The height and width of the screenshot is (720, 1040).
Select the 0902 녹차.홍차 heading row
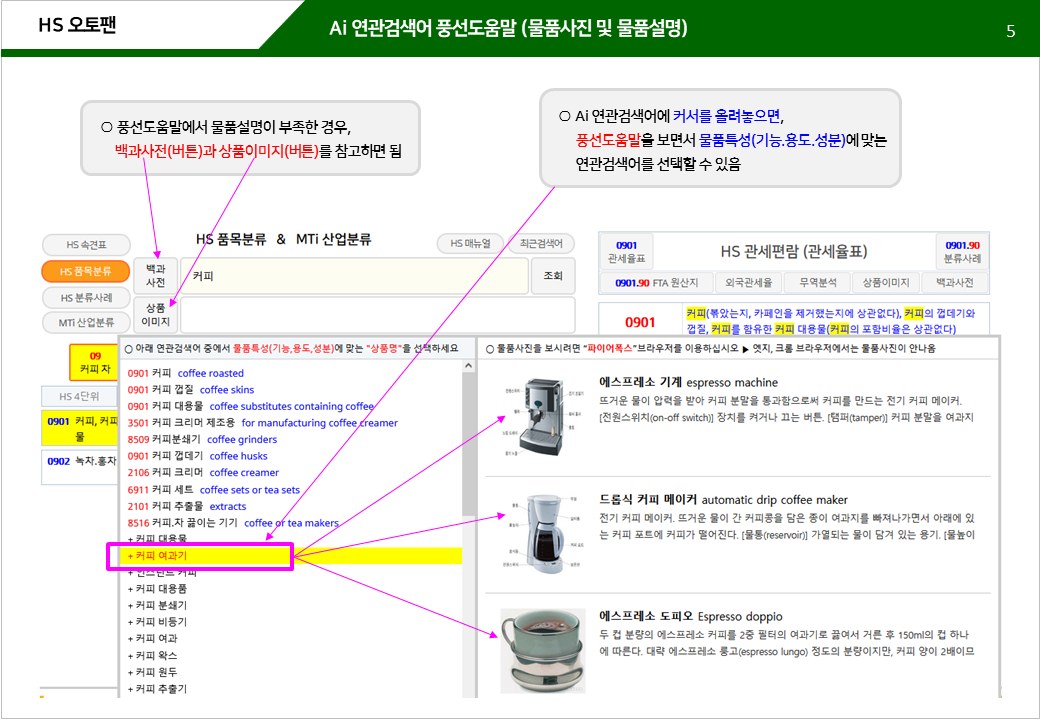click(80, 466)
